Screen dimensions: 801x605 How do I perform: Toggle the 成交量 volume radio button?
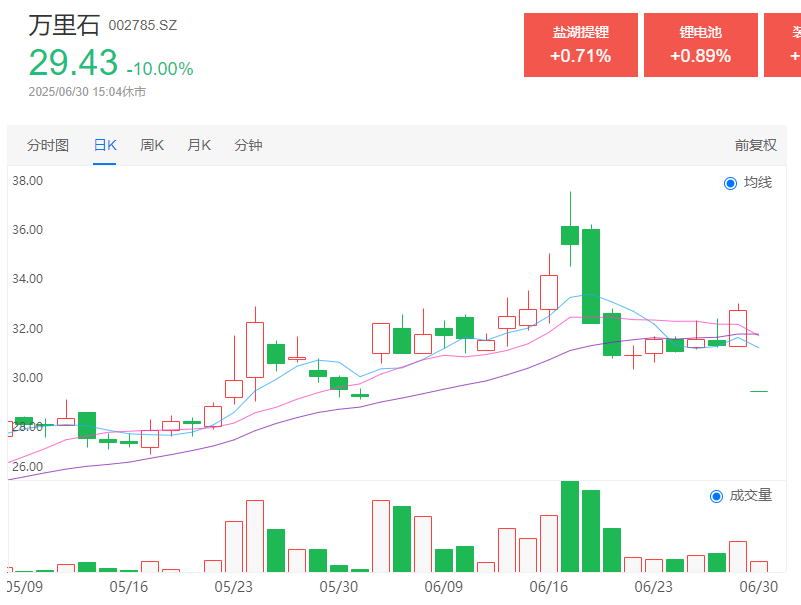pos(717,496)
